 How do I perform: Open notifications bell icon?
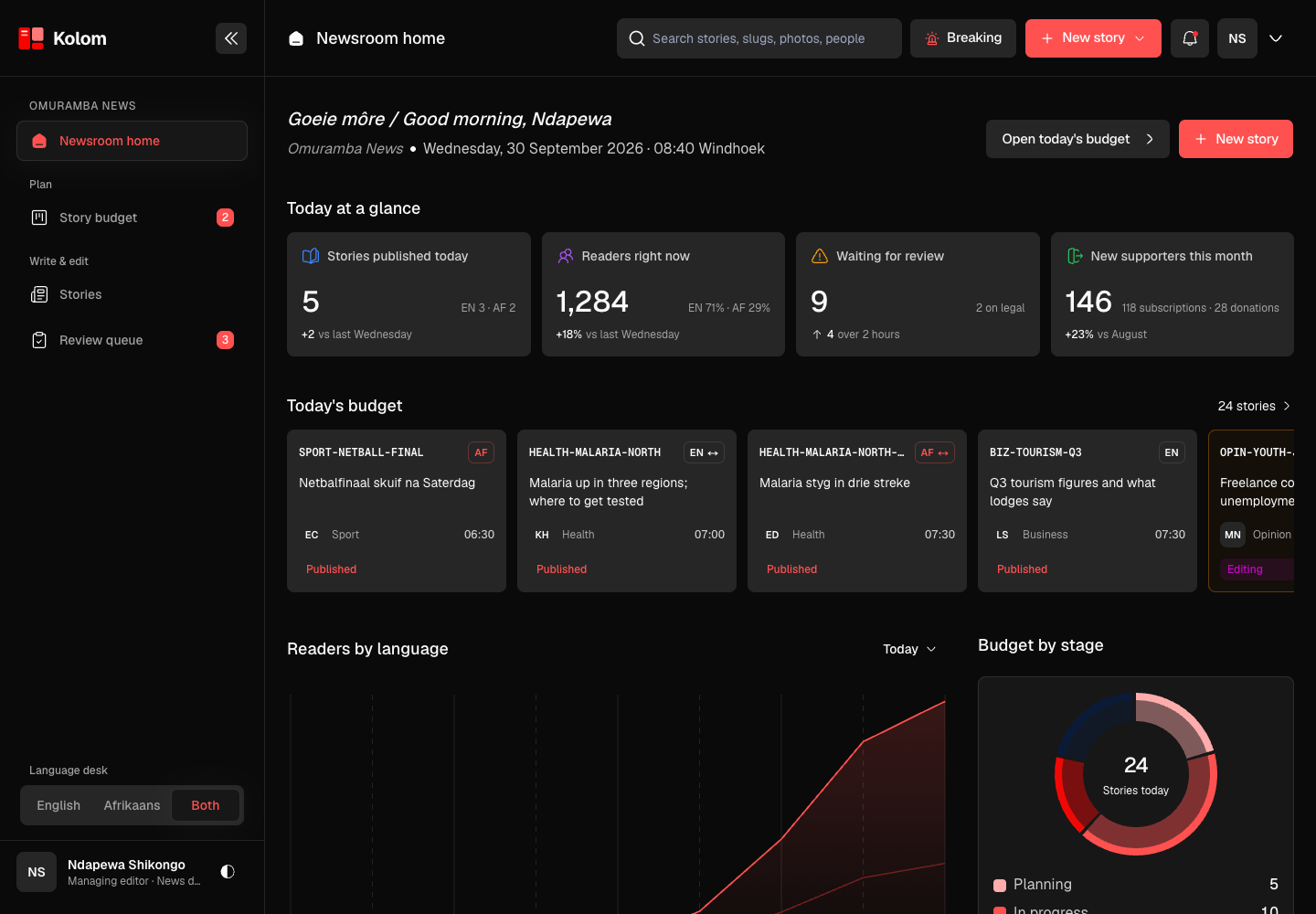(1190, 38)
